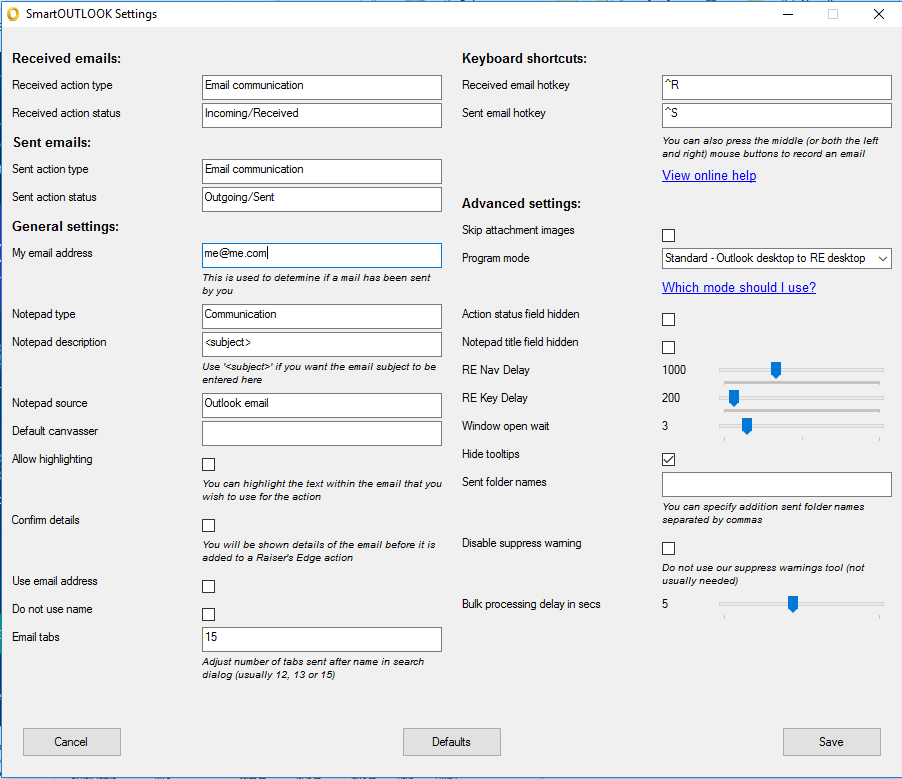The width and height of the screenshot is (902, 779).
Task: Tick the Allow highlighting checkbox
Action: (x=208, y=464)
